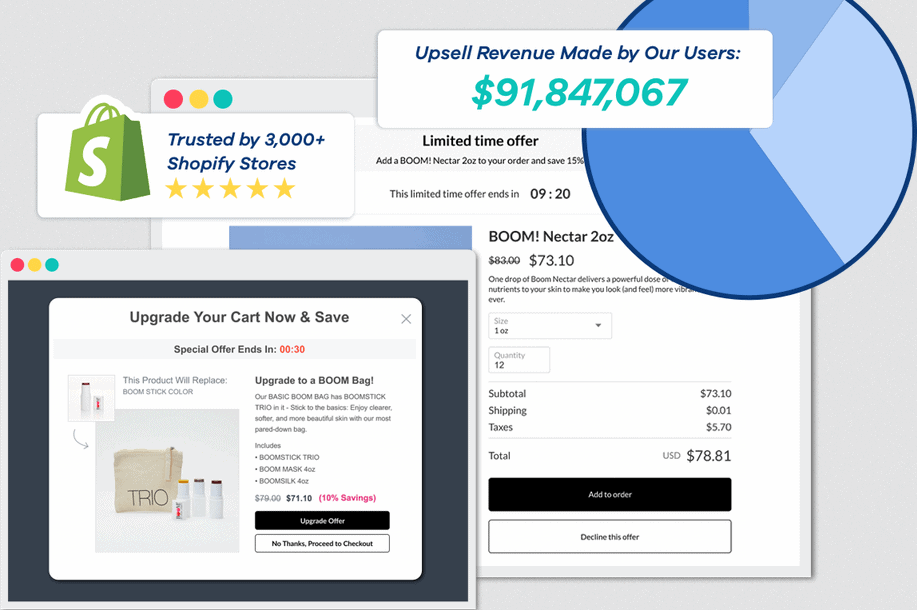Click Decline this offer button

610,536
